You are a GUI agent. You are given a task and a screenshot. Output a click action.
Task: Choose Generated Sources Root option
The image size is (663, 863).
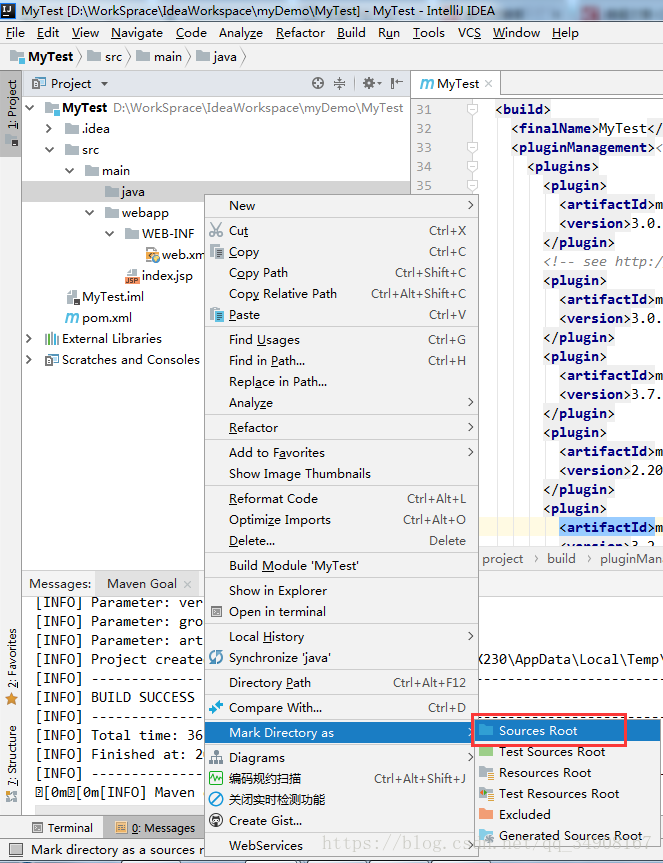coord(567,835)
